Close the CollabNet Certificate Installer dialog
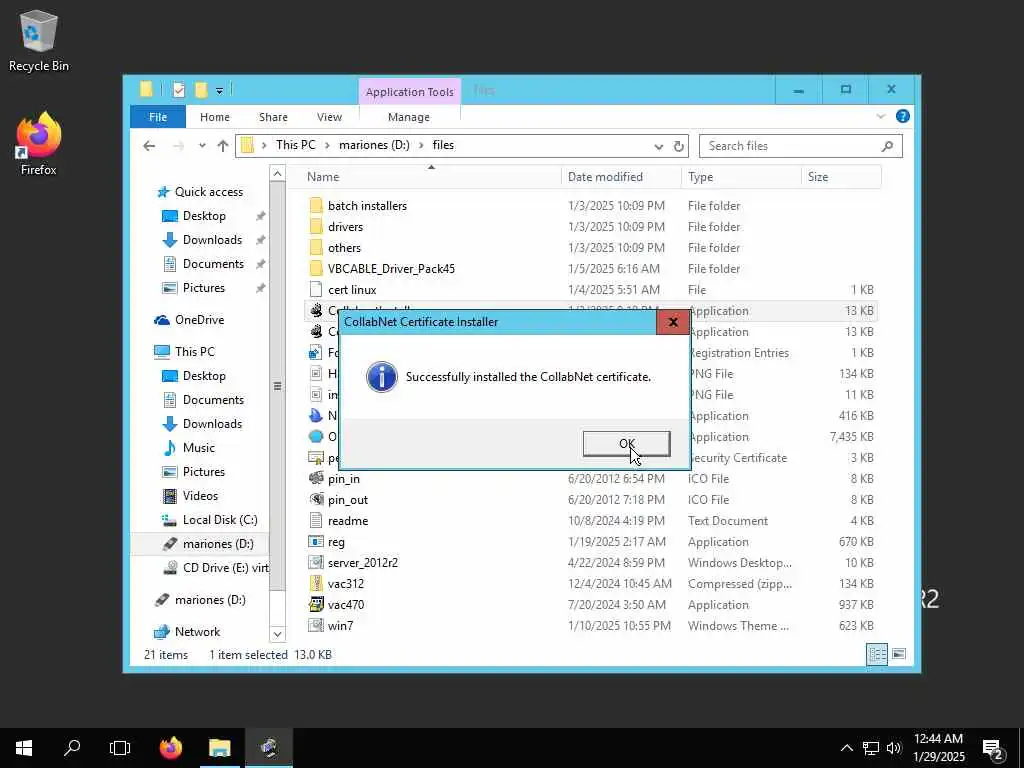 click(x=673, y=322)
